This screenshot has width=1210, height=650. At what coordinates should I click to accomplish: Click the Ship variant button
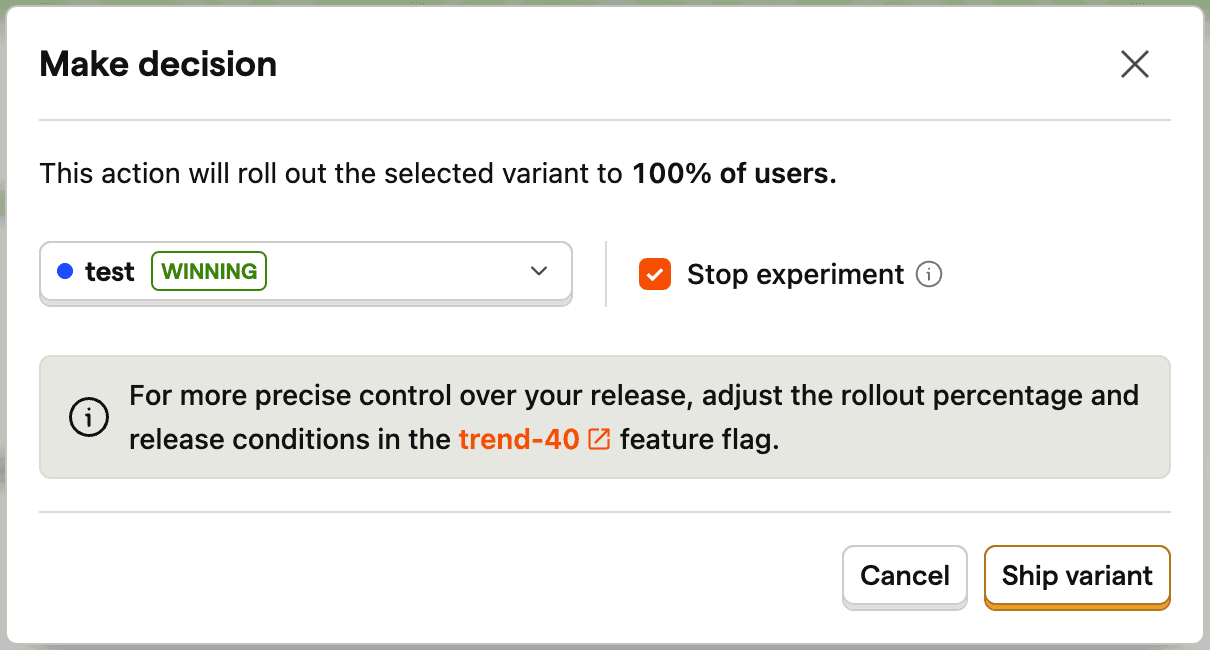(1077, 576)
